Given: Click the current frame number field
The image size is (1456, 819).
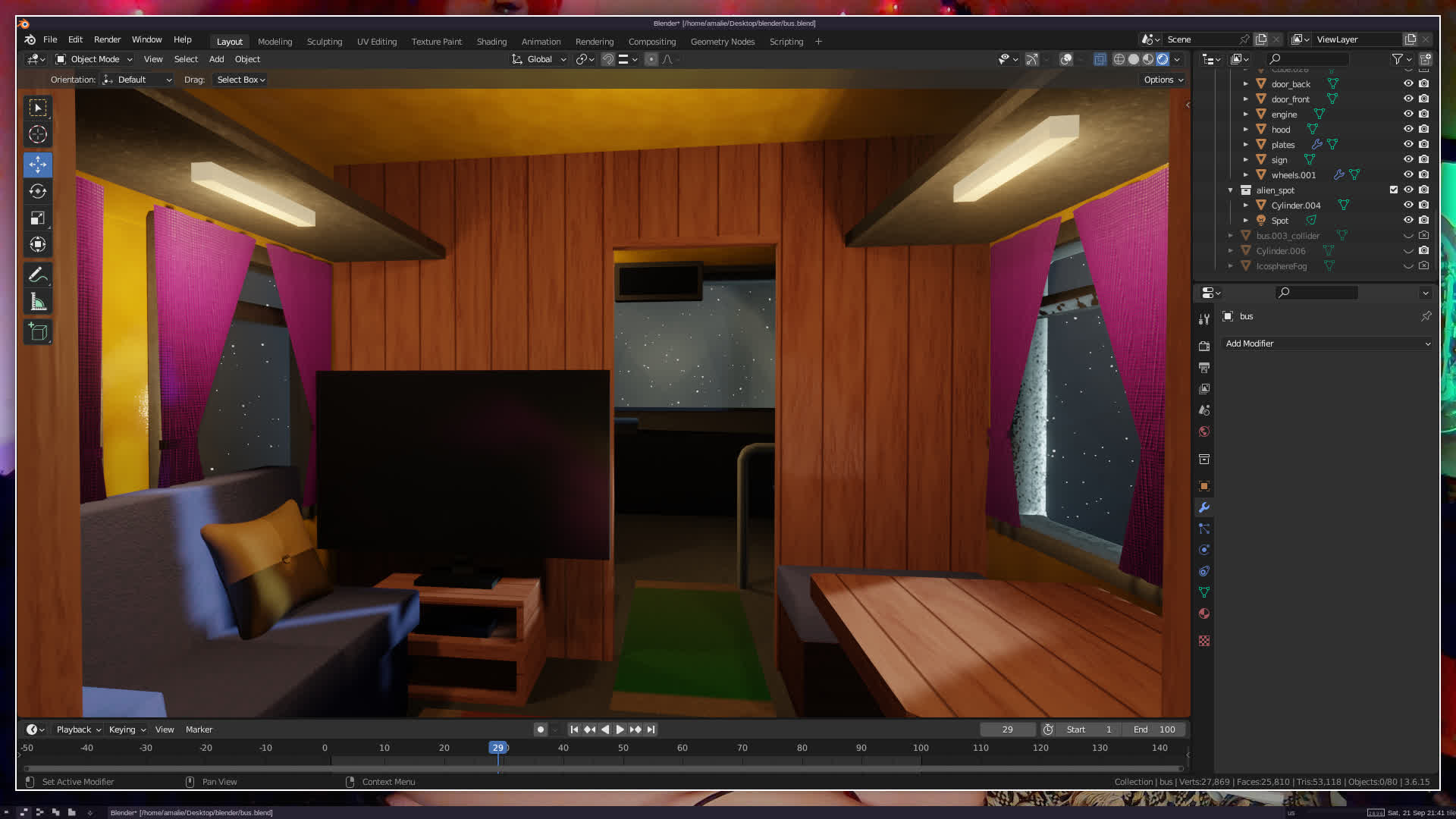Looking at the screenshot, I should [1007, 730].
